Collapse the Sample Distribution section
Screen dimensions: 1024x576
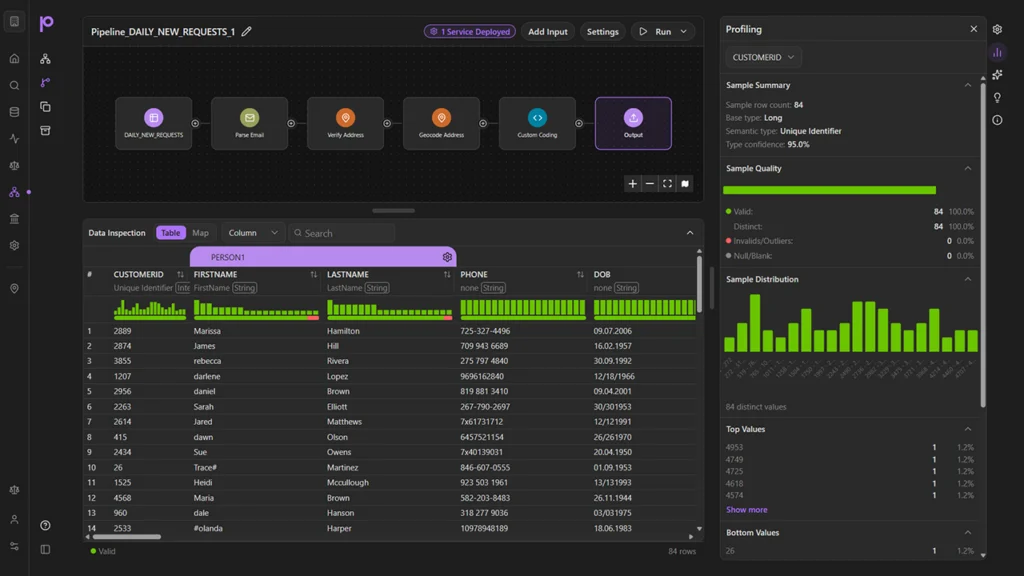click(968, 280)
